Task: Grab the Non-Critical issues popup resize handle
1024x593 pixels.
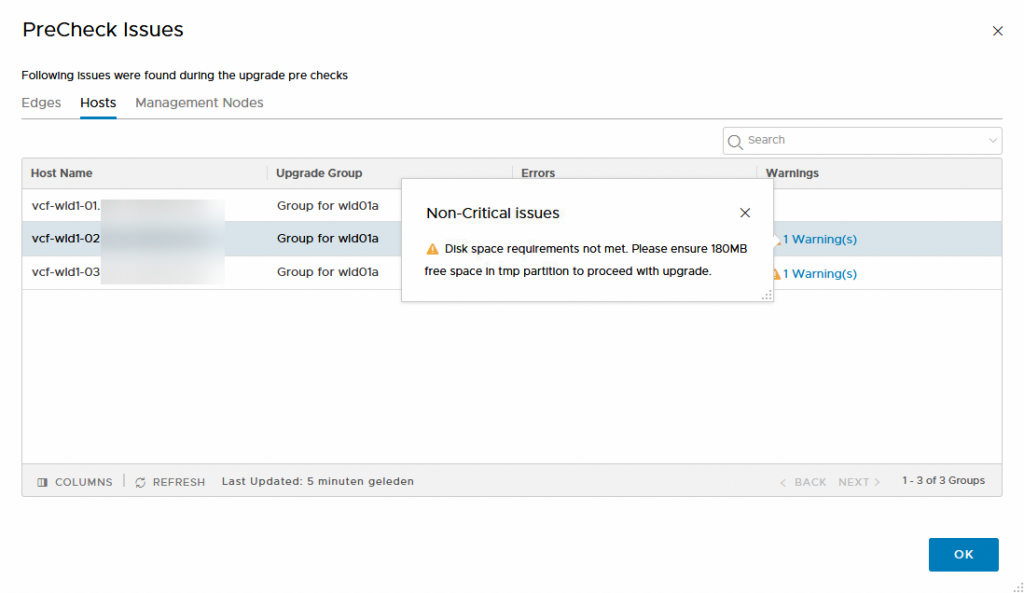Action: coord(767,295)
